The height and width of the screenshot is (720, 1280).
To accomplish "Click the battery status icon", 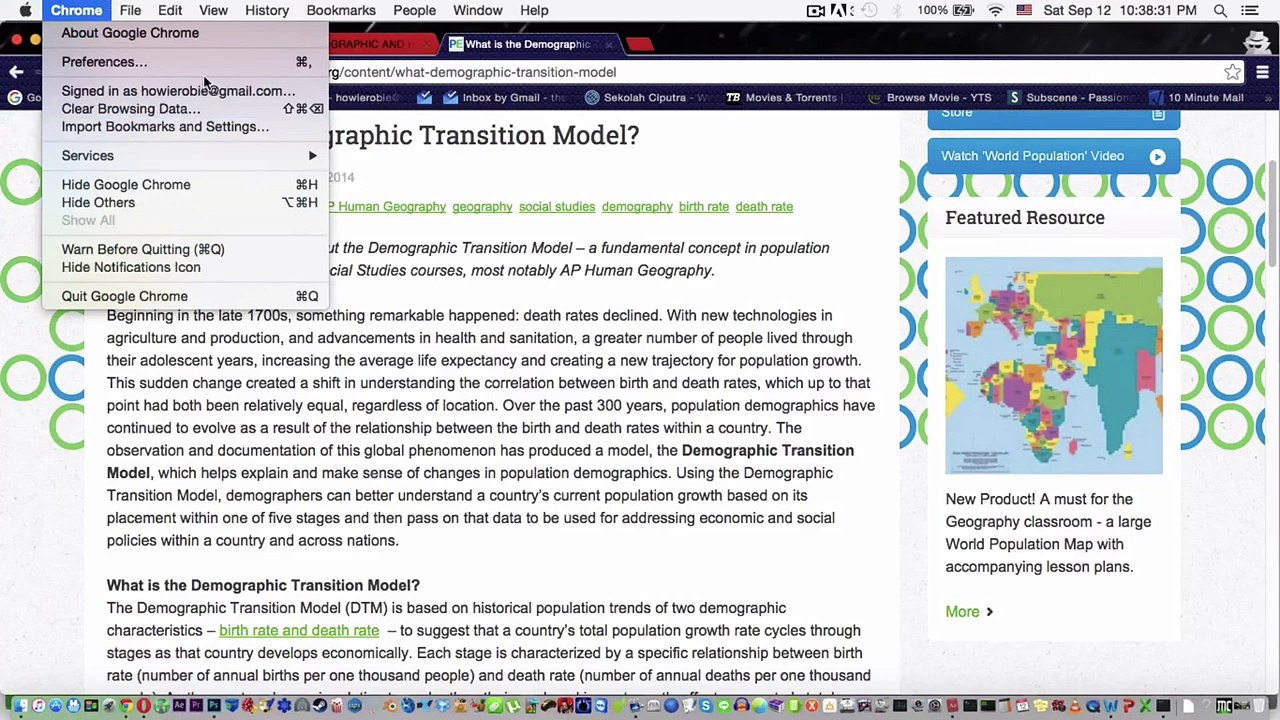I will pyautogui.click(x=965, y=10).
